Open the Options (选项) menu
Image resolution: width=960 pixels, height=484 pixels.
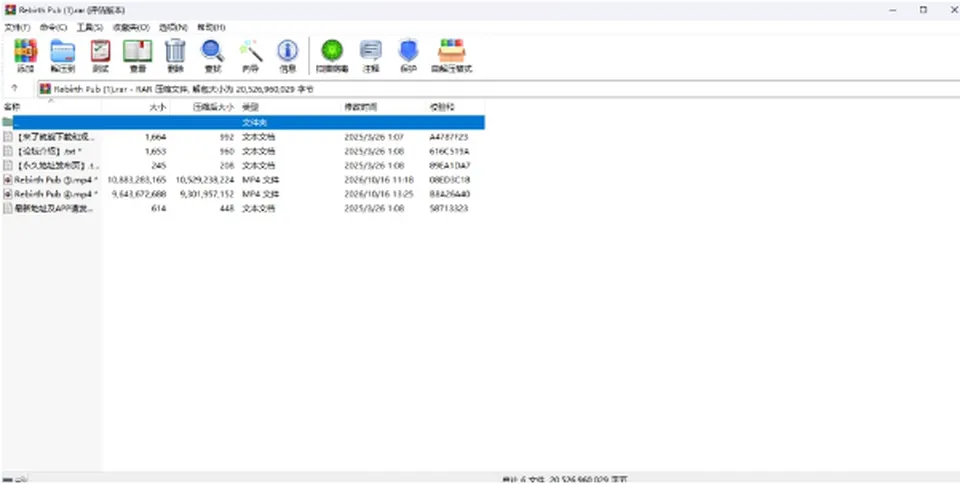click(x=173, y=28)
